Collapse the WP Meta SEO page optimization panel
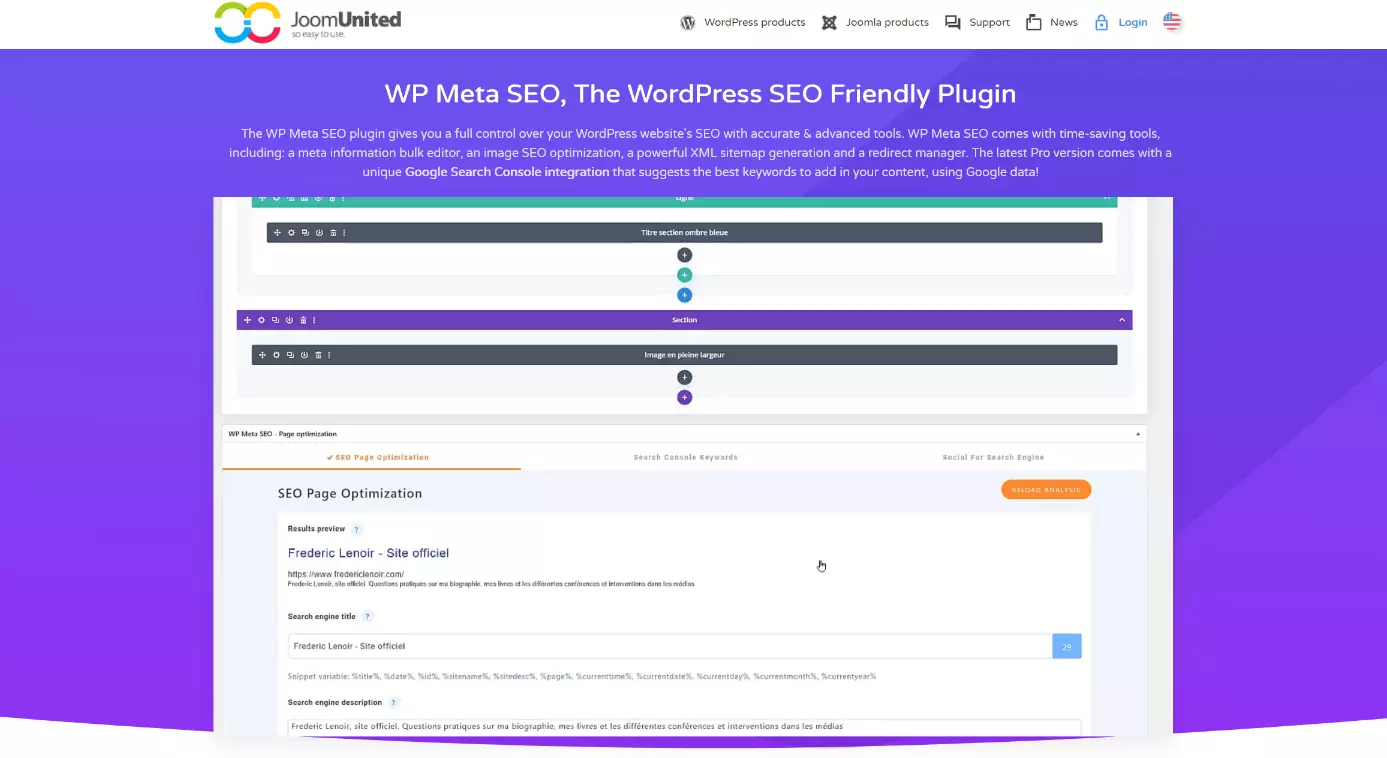The image size is (1387, 758). [x=1137, y=434]
